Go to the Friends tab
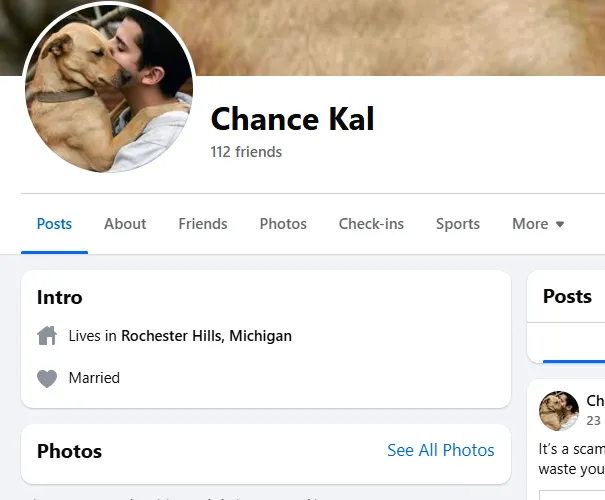 203,224
